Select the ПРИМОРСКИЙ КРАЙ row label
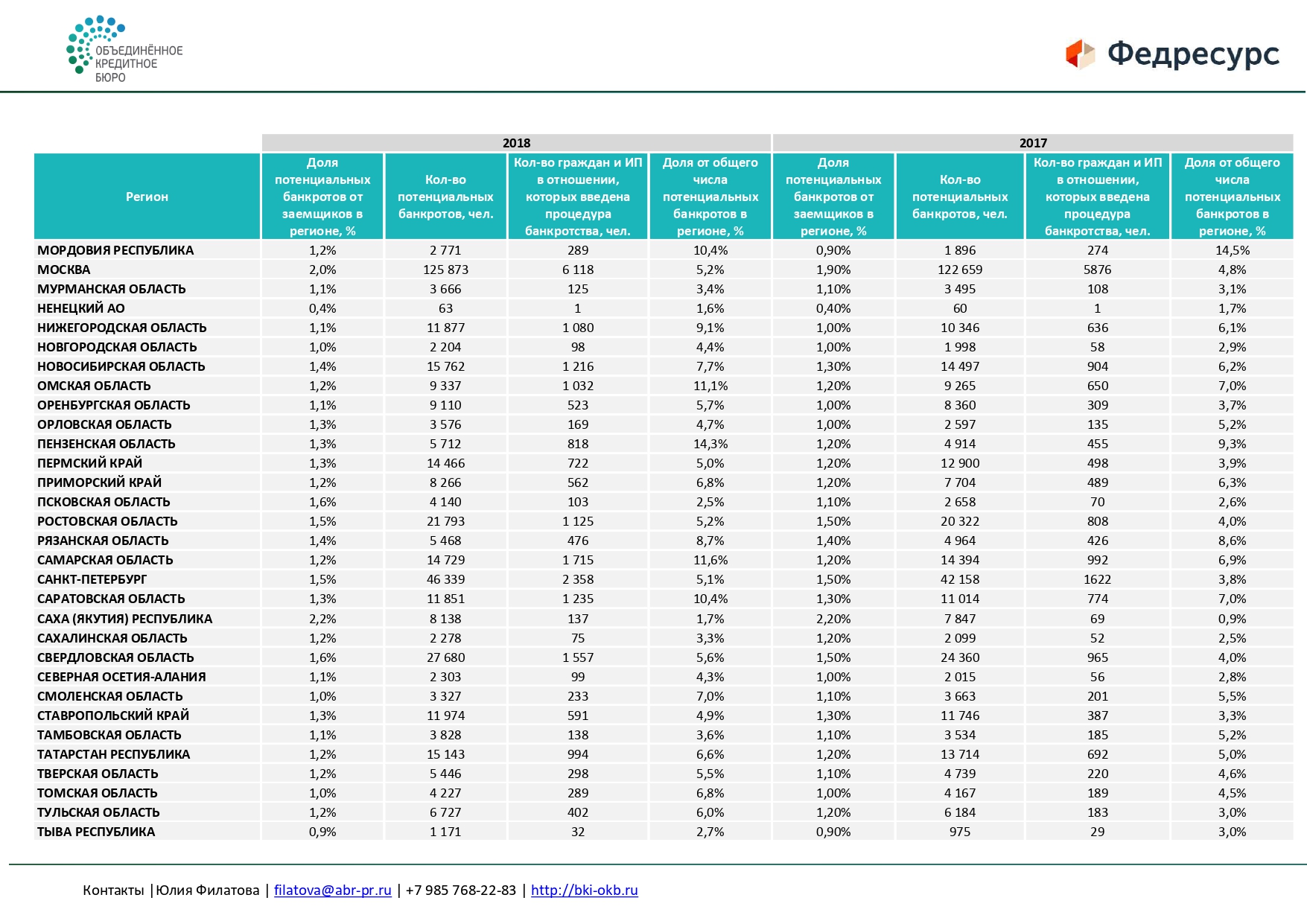Screen dimensions: 1307x924 click(x=99, y=482)
